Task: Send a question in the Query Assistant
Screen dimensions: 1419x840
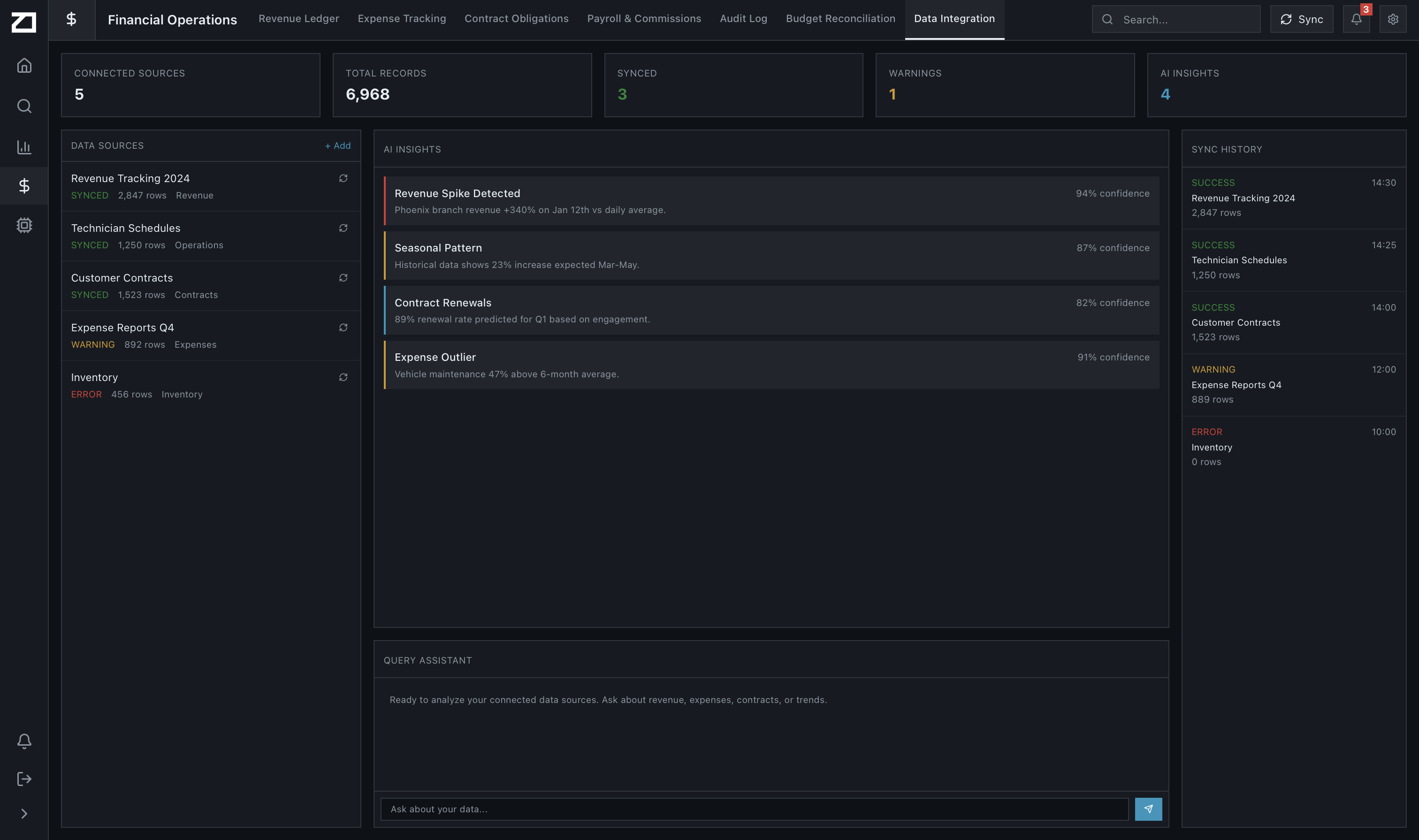Action: 1148,809
